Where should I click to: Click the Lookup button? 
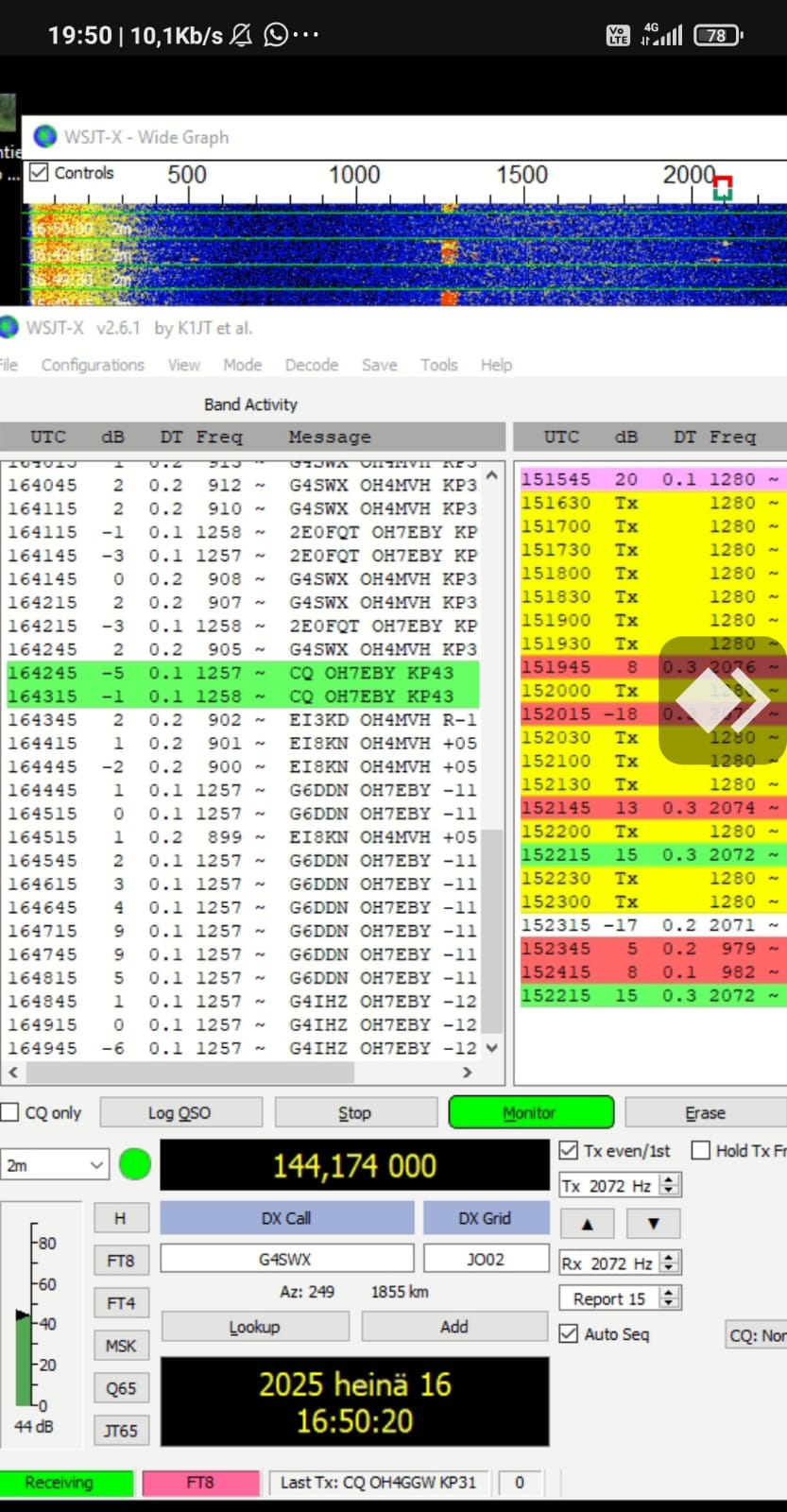pyautogui.click(x=255, y=1327)
